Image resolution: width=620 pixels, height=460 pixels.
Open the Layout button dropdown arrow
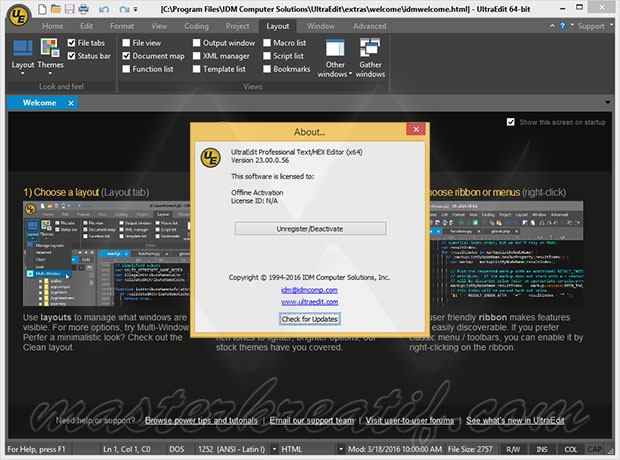click(23, 73)
